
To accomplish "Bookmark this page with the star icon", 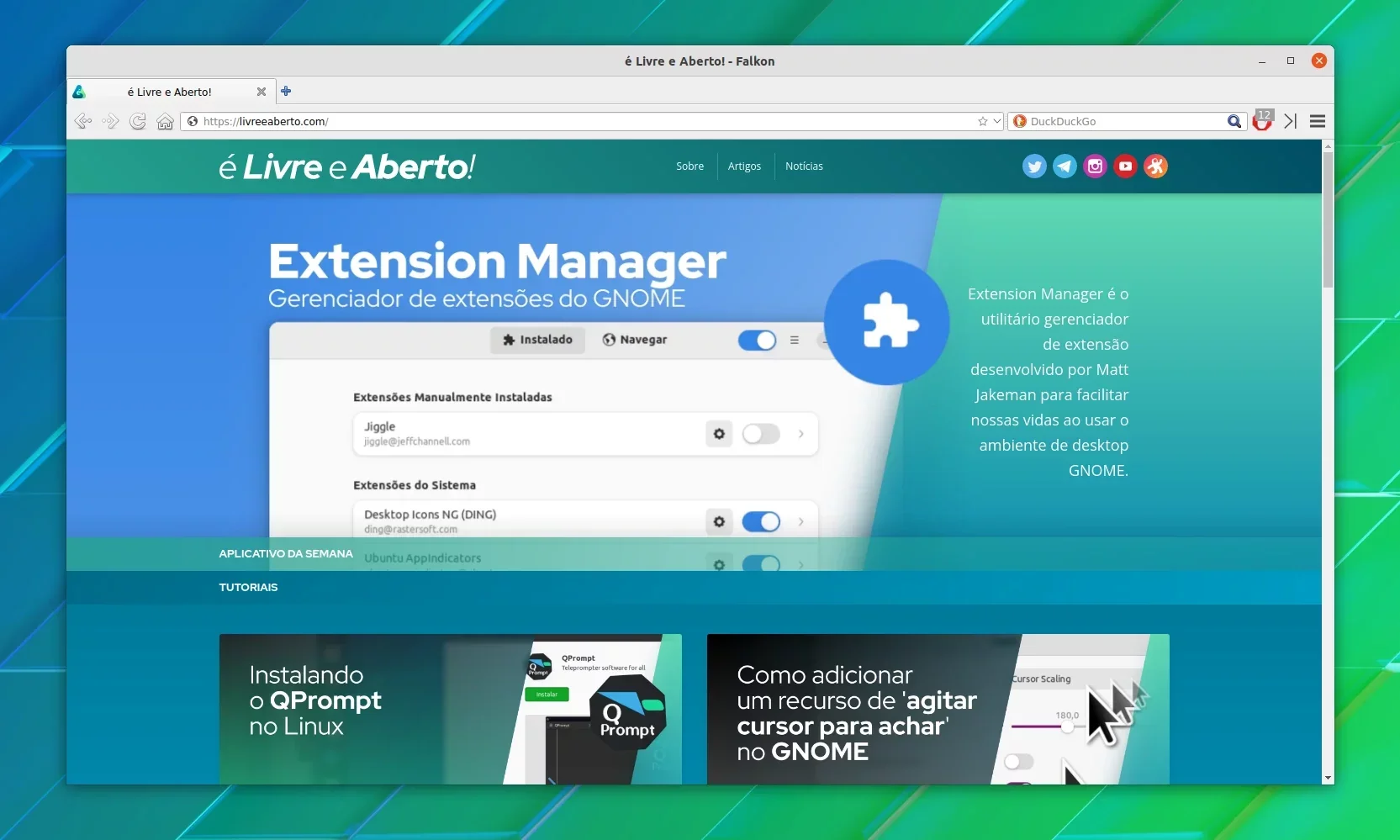I will (x=982, y=121).
